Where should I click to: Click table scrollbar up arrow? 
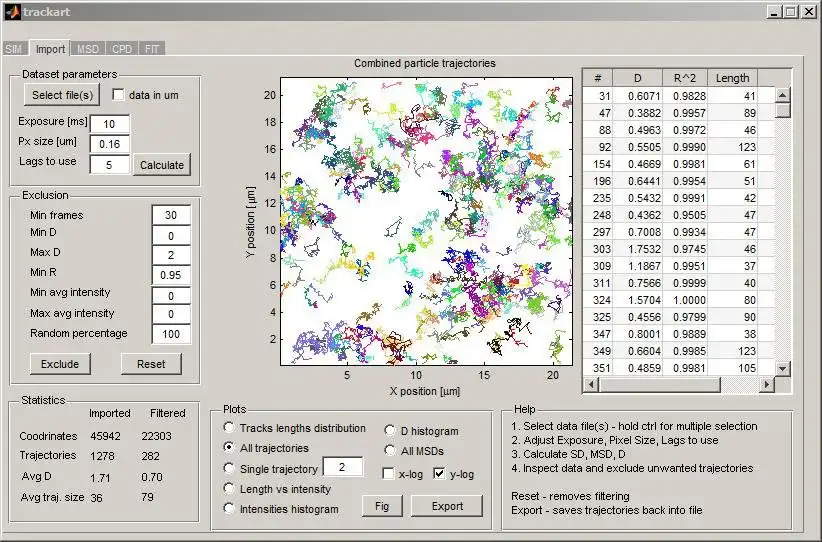click(x=782, y=96)
